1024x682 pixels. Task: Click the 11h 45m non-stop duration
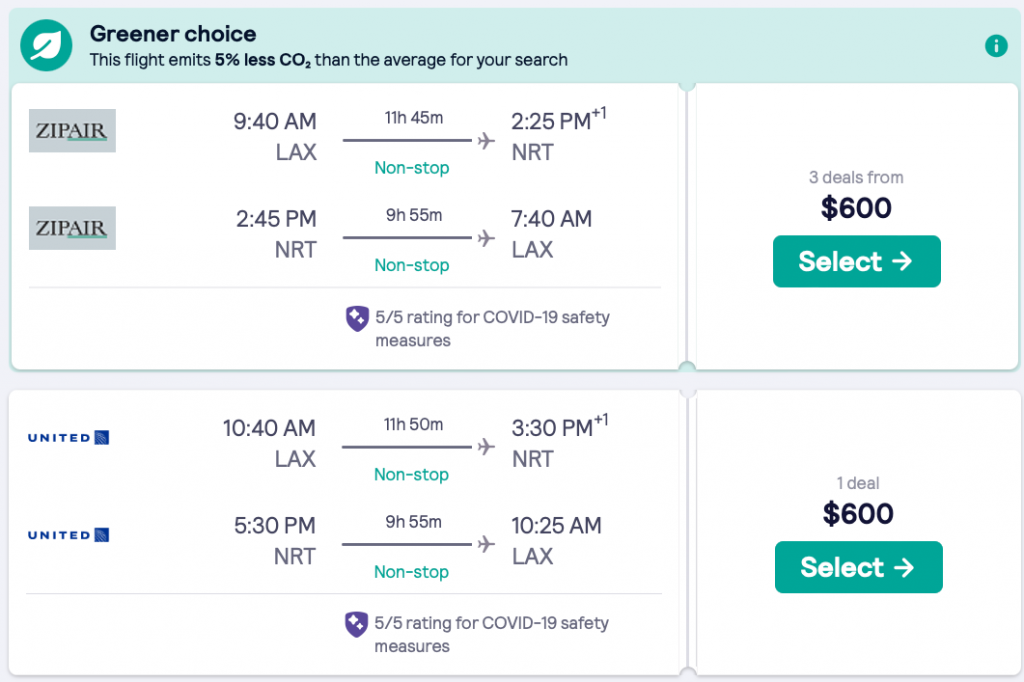[x=413, y=118]
